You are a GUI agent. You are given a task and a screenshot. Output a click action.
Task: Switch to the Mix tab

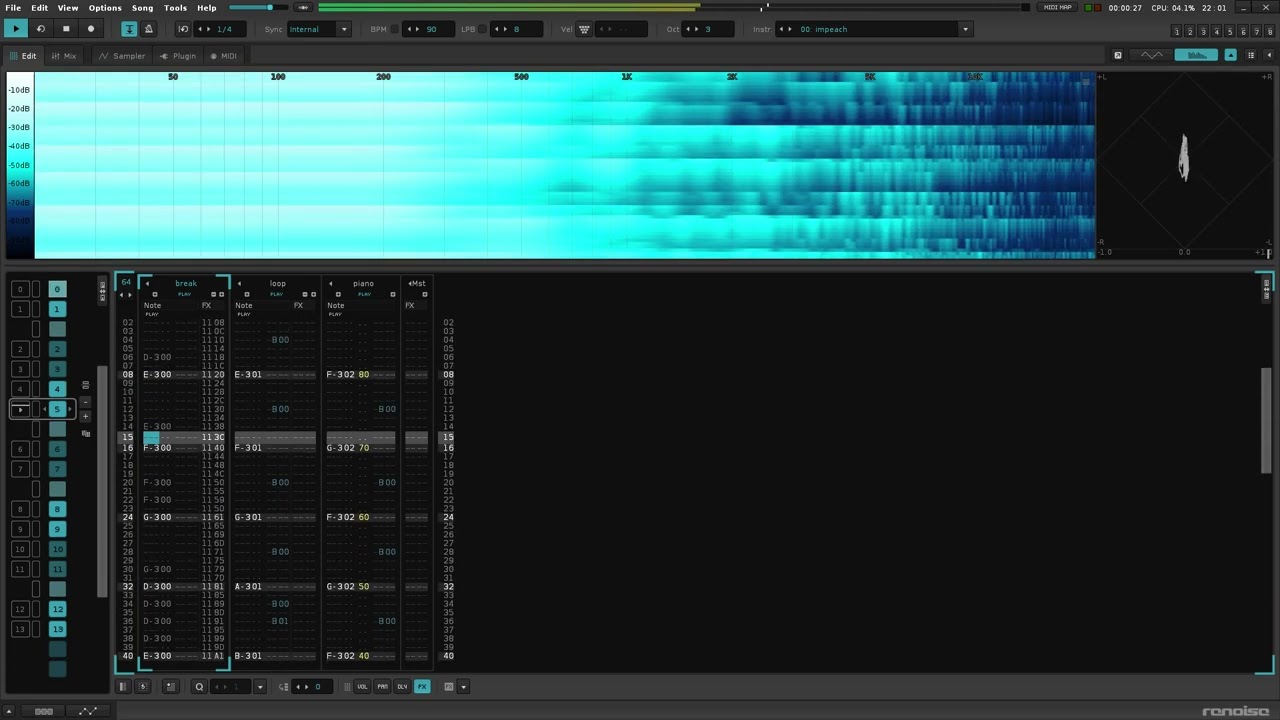point(64,56)
